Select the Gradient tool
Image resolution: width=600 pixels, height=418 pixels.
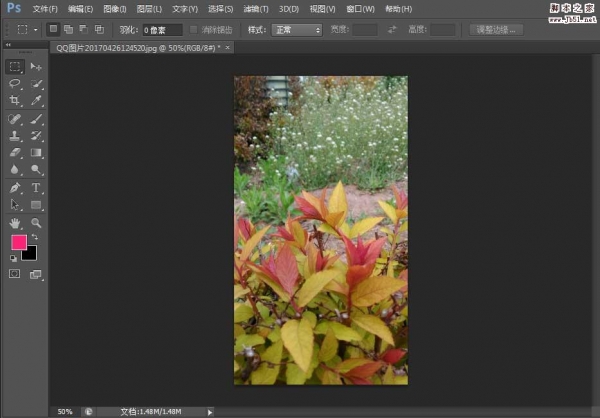click(36, 153)
